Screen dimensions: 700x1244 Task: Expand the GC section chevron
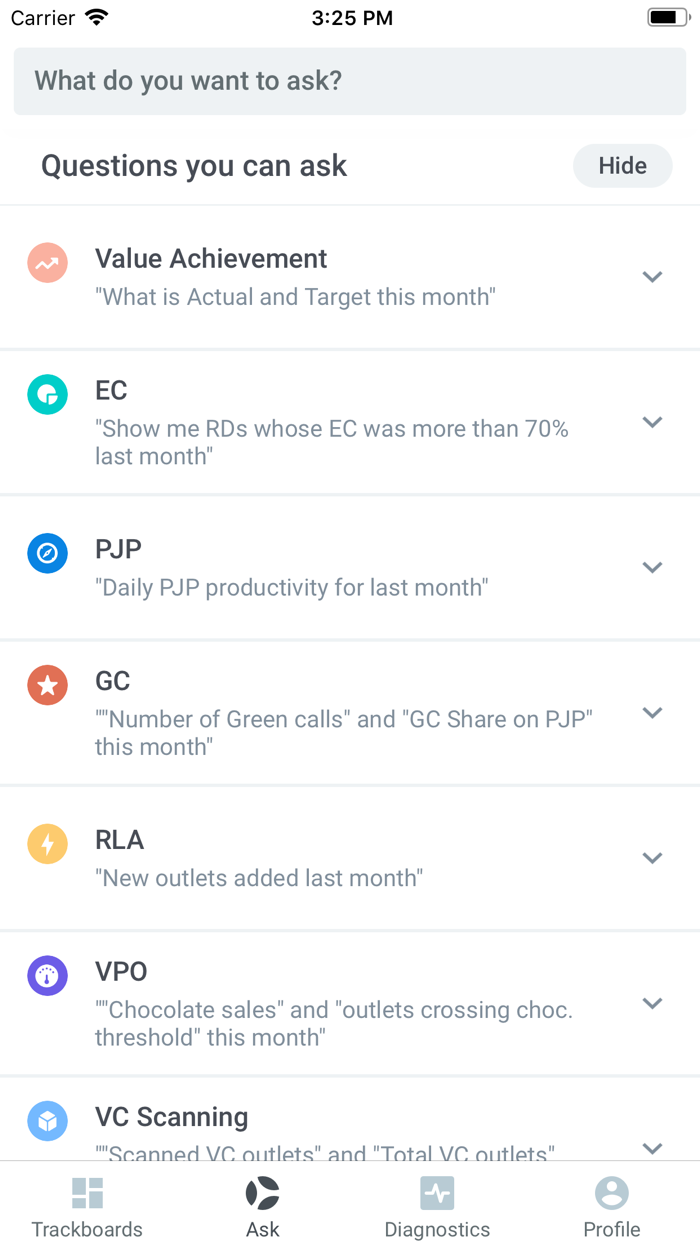pyautogui.click(x=652, y=712)
